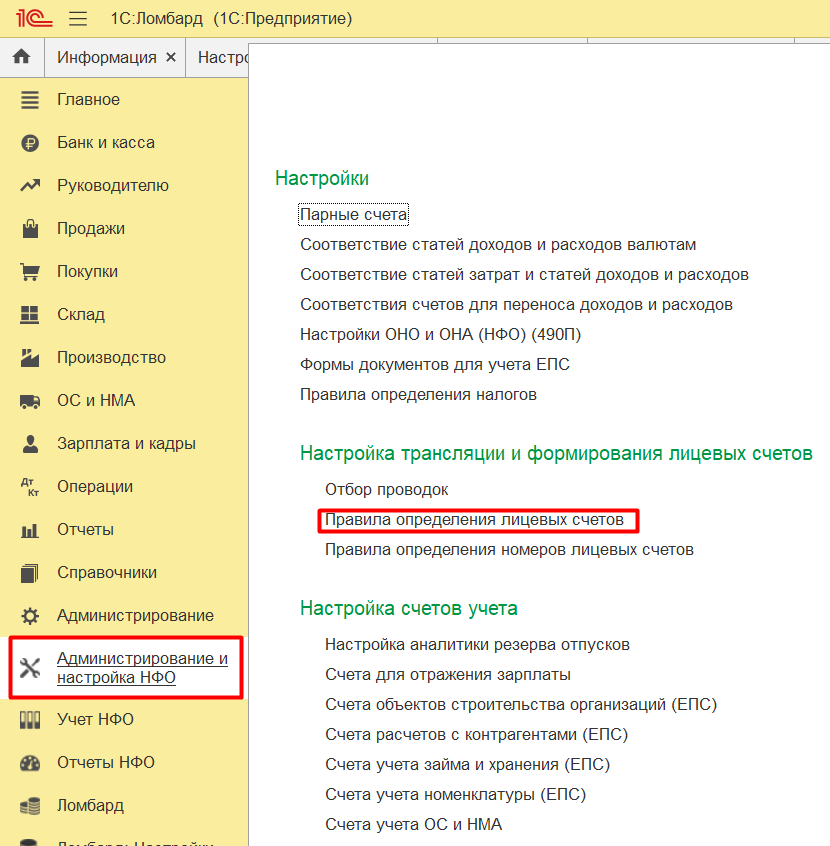The height and width of the screenshot is (846, 830).
Task: Open Правила определения лицевых счетов
Action: [474, 520]
